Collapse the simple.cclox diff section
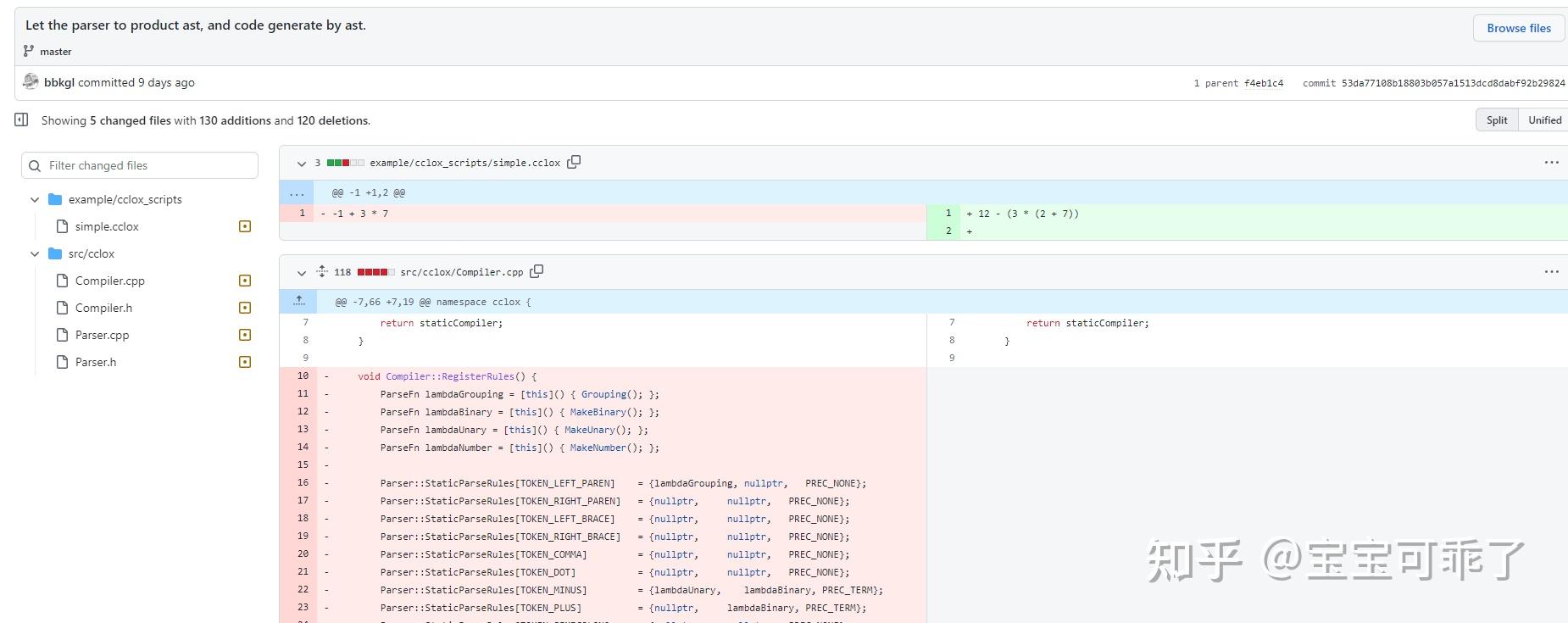Screen dimensions: 1568x623 tap(301, 163)
